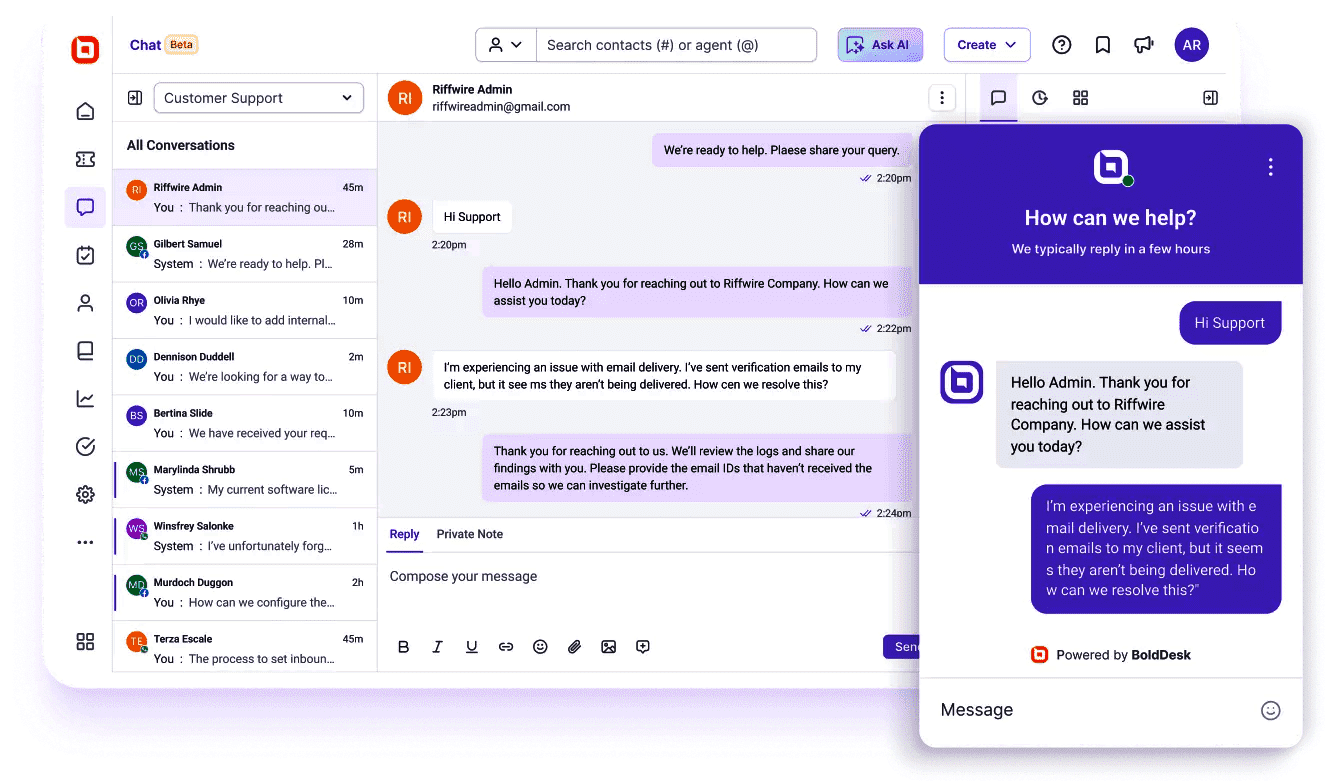
Task: Open the Activities calendar-check icon in sidebar
Action: coord(85,255)
